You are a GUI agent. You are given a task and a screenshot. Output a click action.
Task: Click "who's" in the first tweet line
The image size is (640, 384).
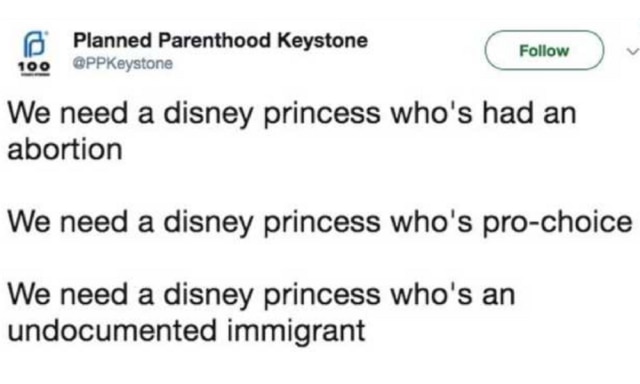431,114
